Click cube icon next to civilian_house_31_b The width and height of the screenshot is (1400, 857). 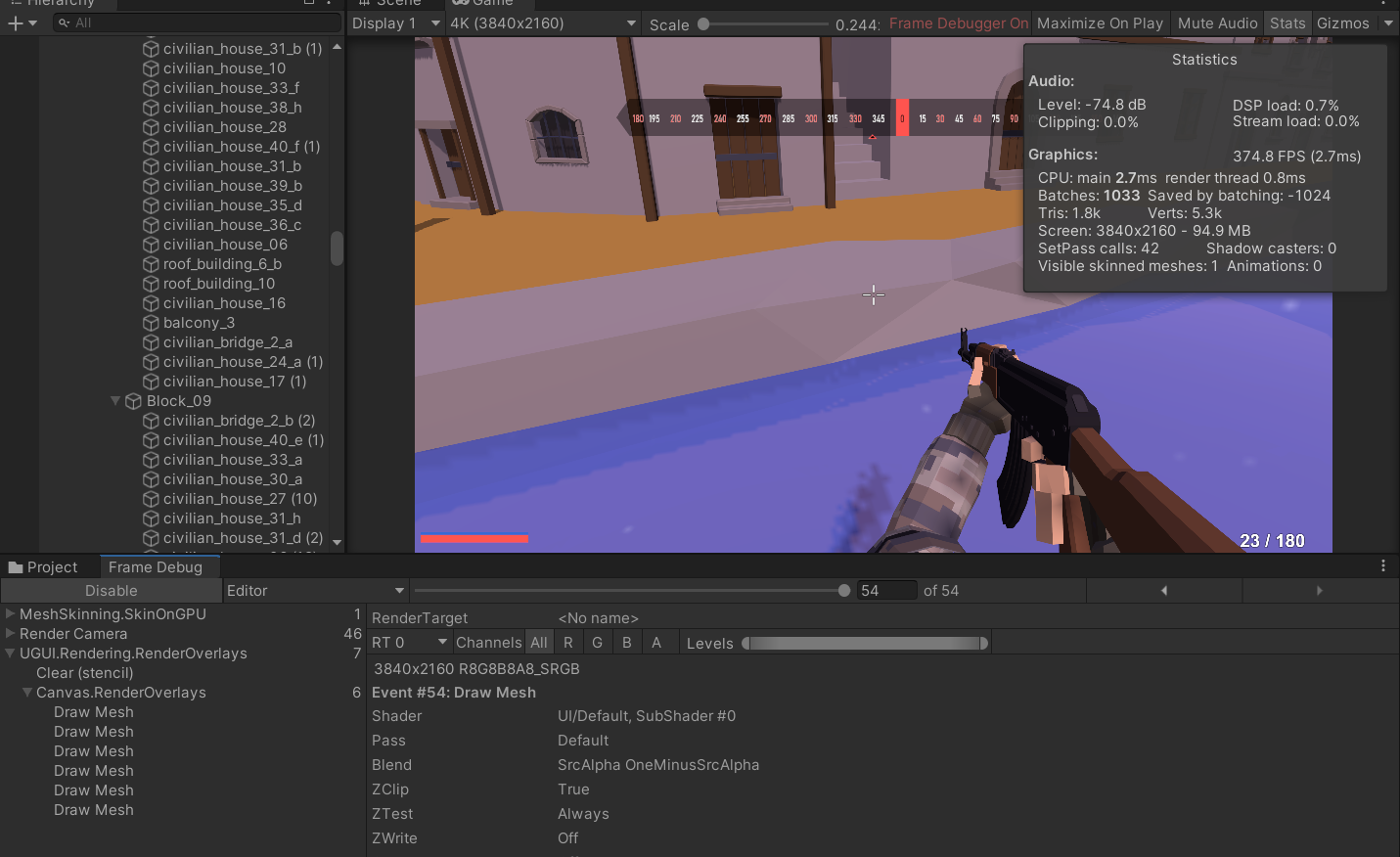point(151,166)
